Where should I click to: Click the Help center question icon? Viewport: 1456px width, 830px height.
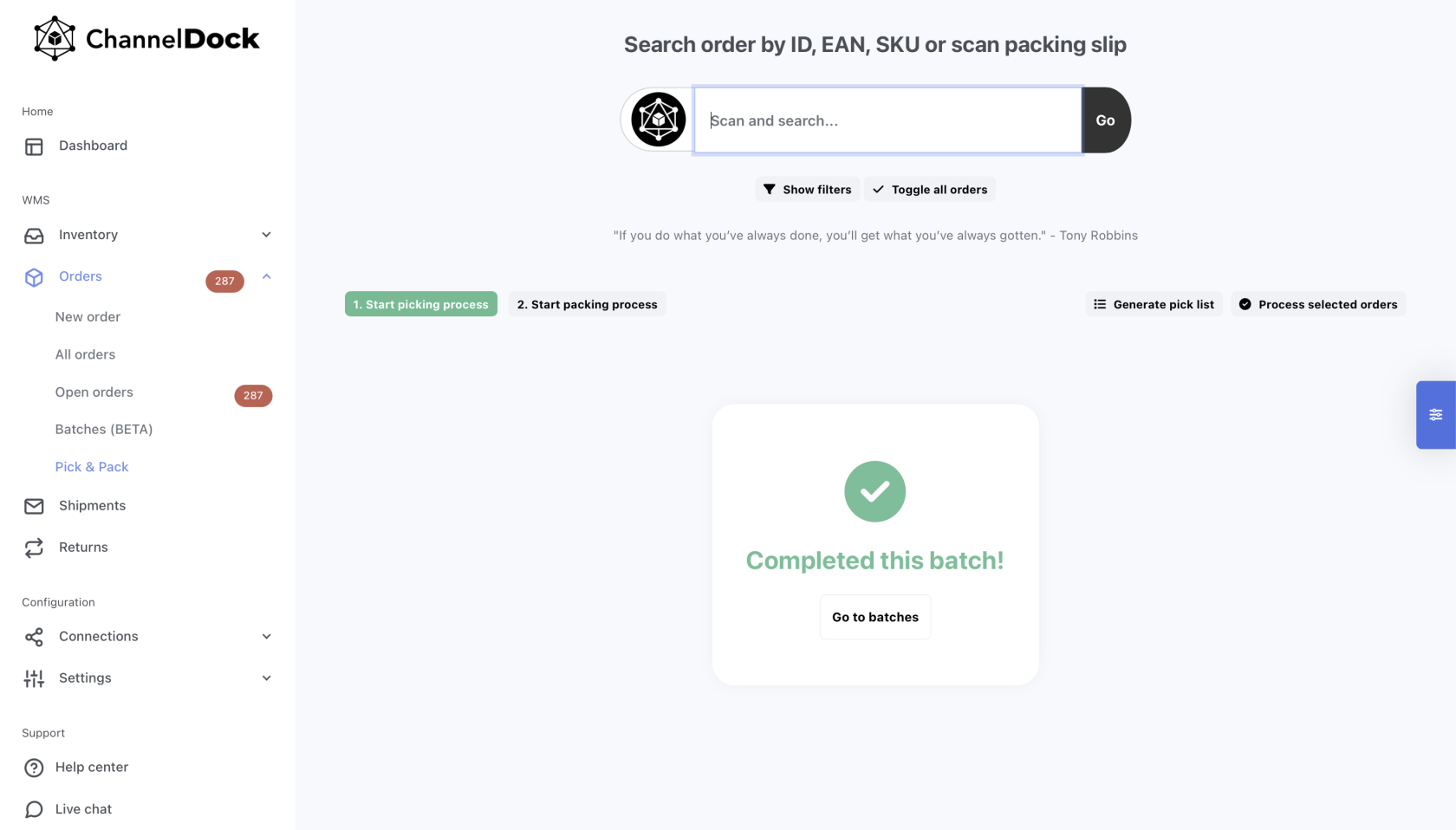coord(34,768)
